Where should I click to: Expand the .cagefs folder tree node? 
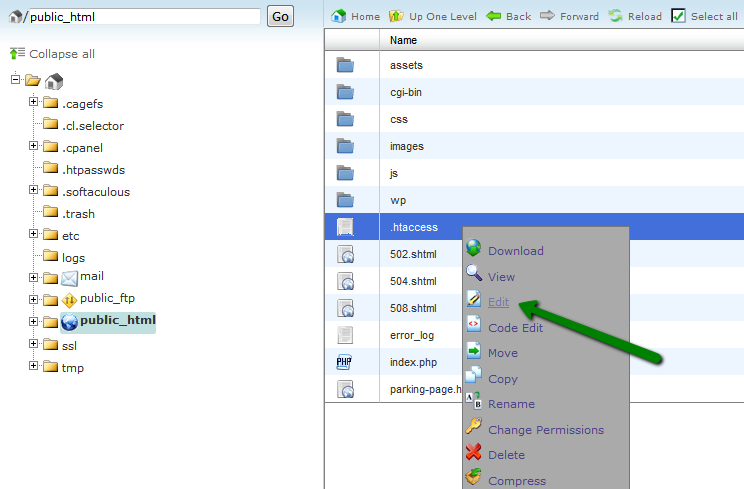click(x=33, y=102)
